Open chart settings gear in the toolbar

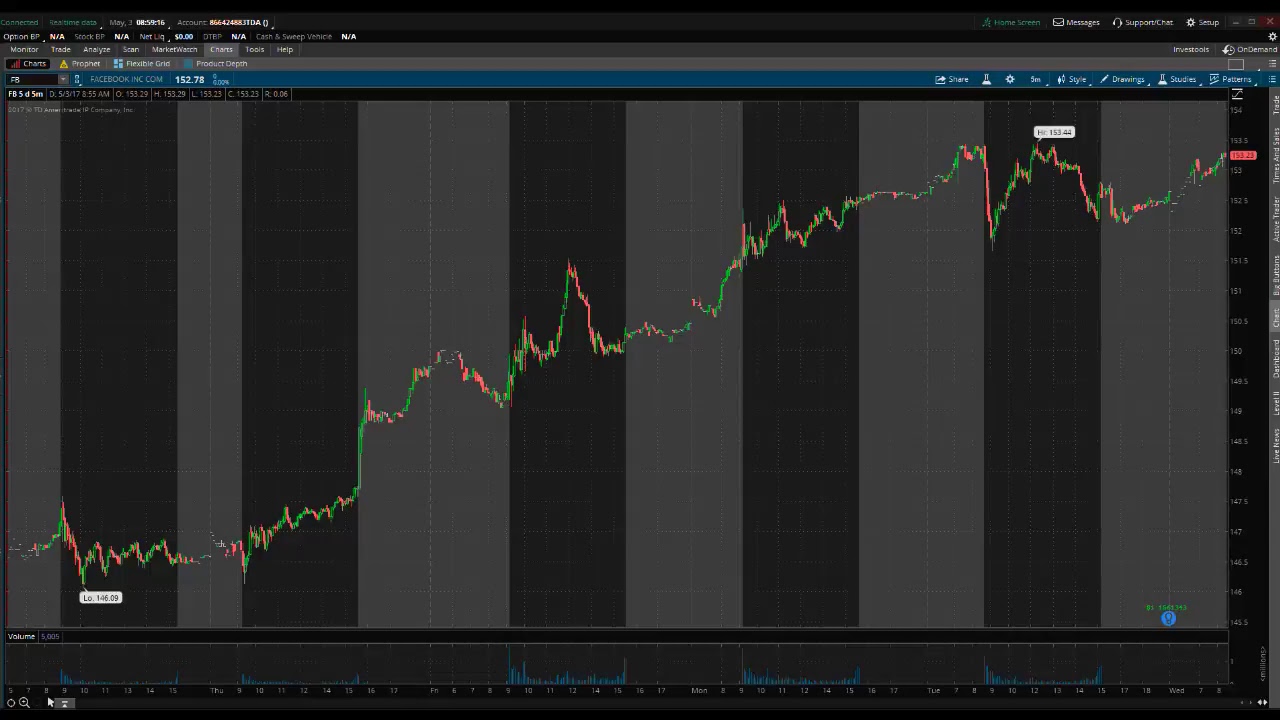click(1010, 79)
